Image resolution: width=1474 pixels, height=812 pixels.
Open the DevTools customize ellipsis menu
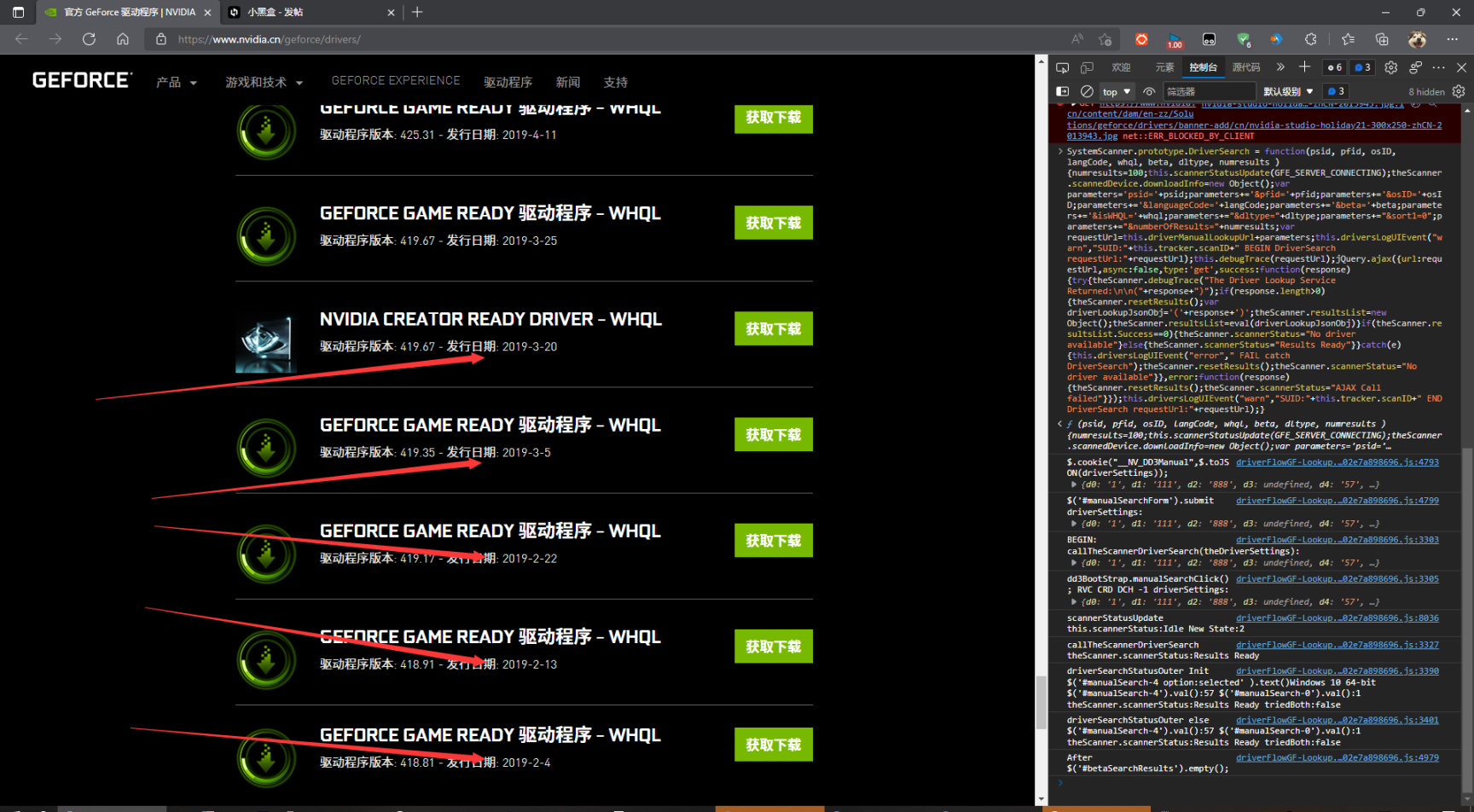pos(1439,67)
